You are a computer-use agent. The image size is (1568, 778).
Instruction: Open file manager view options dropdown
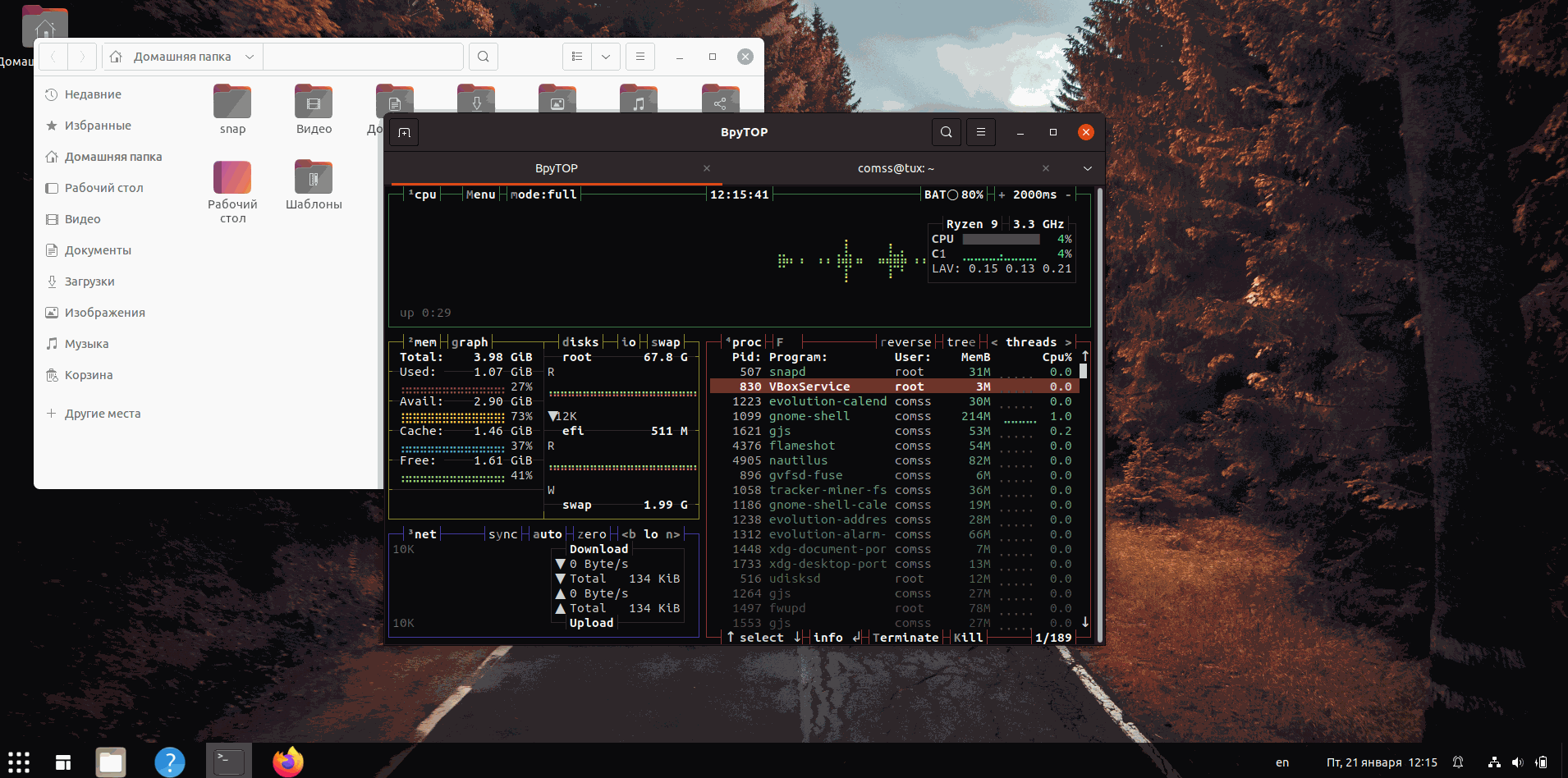point(606,57)
